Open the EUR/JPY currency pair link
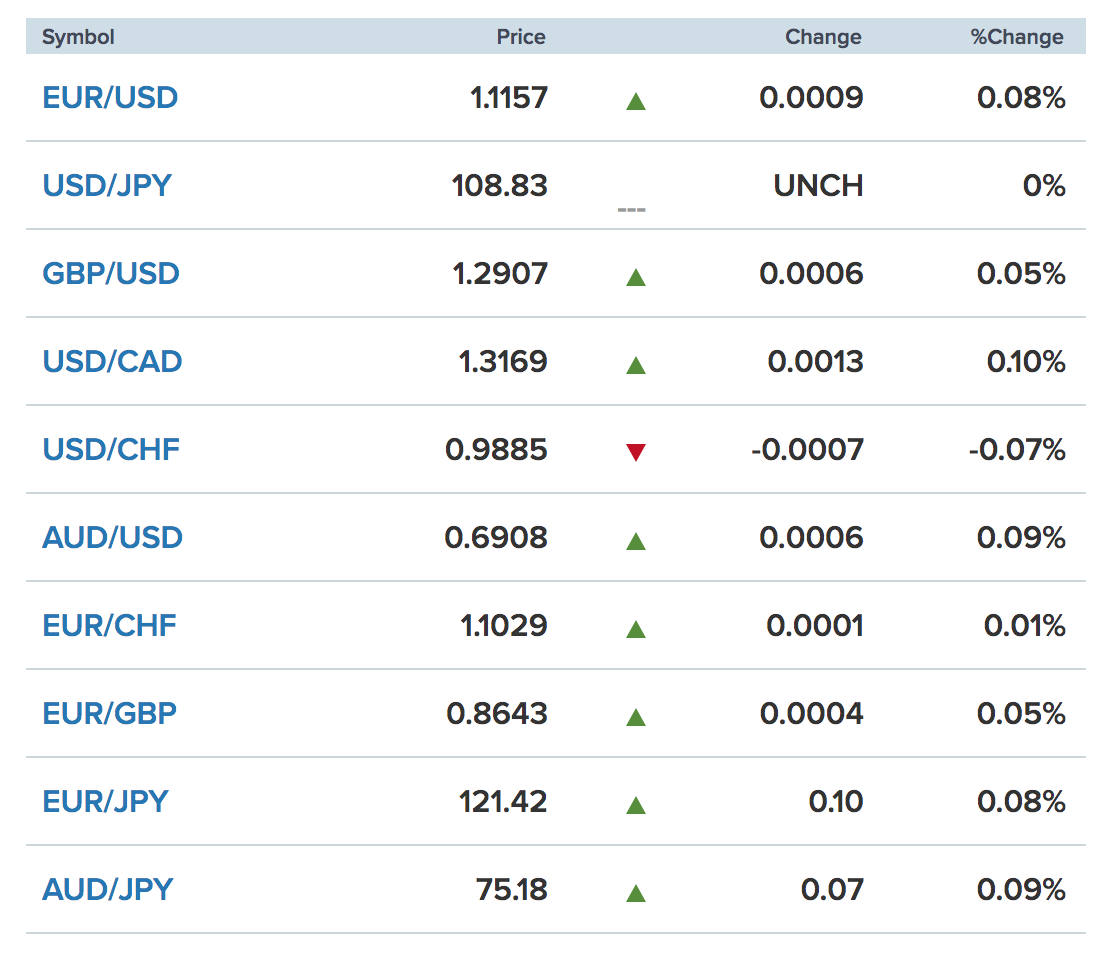1110x956 pixels. tap(105, 802)
